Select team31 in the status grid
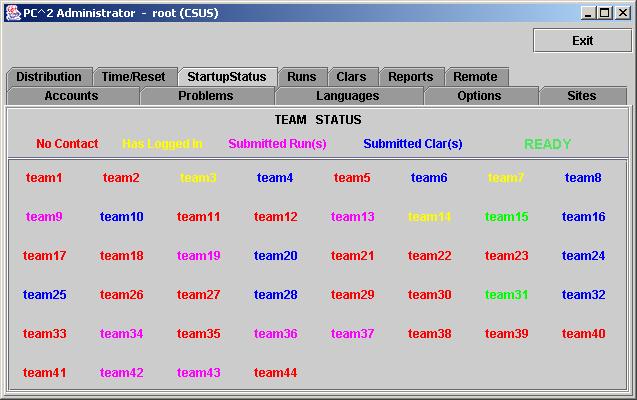 pos(506,295)
